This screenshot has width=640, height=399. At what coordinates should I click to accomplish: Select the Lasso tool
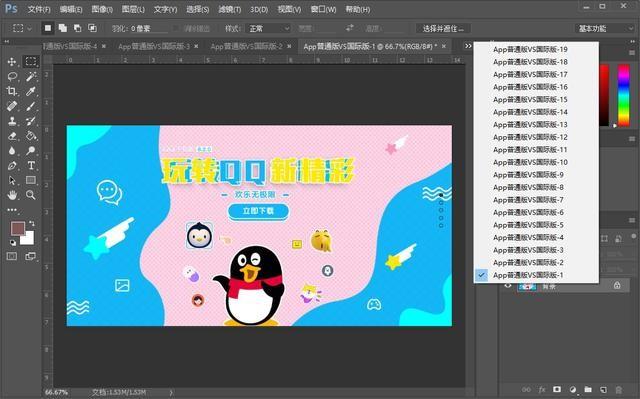point(12,76)
